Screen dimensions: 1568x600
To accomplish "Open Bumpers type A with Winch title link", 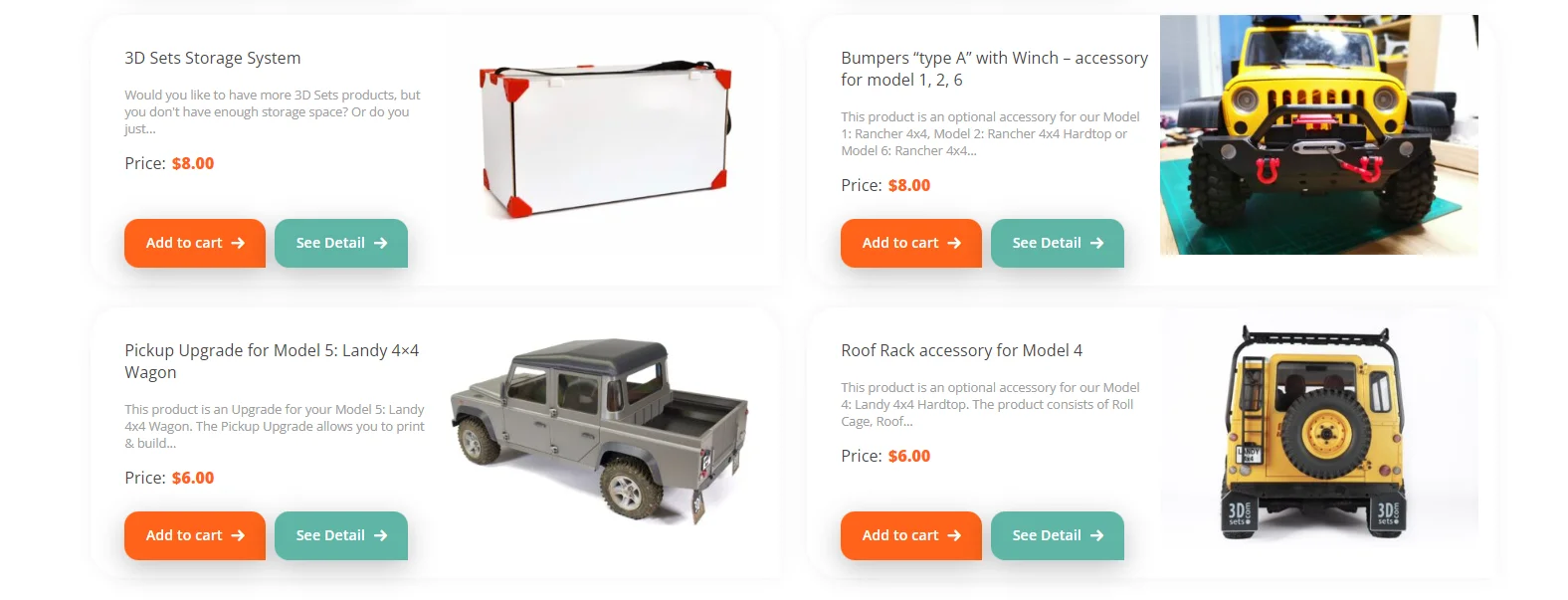I will pos(994,69).
